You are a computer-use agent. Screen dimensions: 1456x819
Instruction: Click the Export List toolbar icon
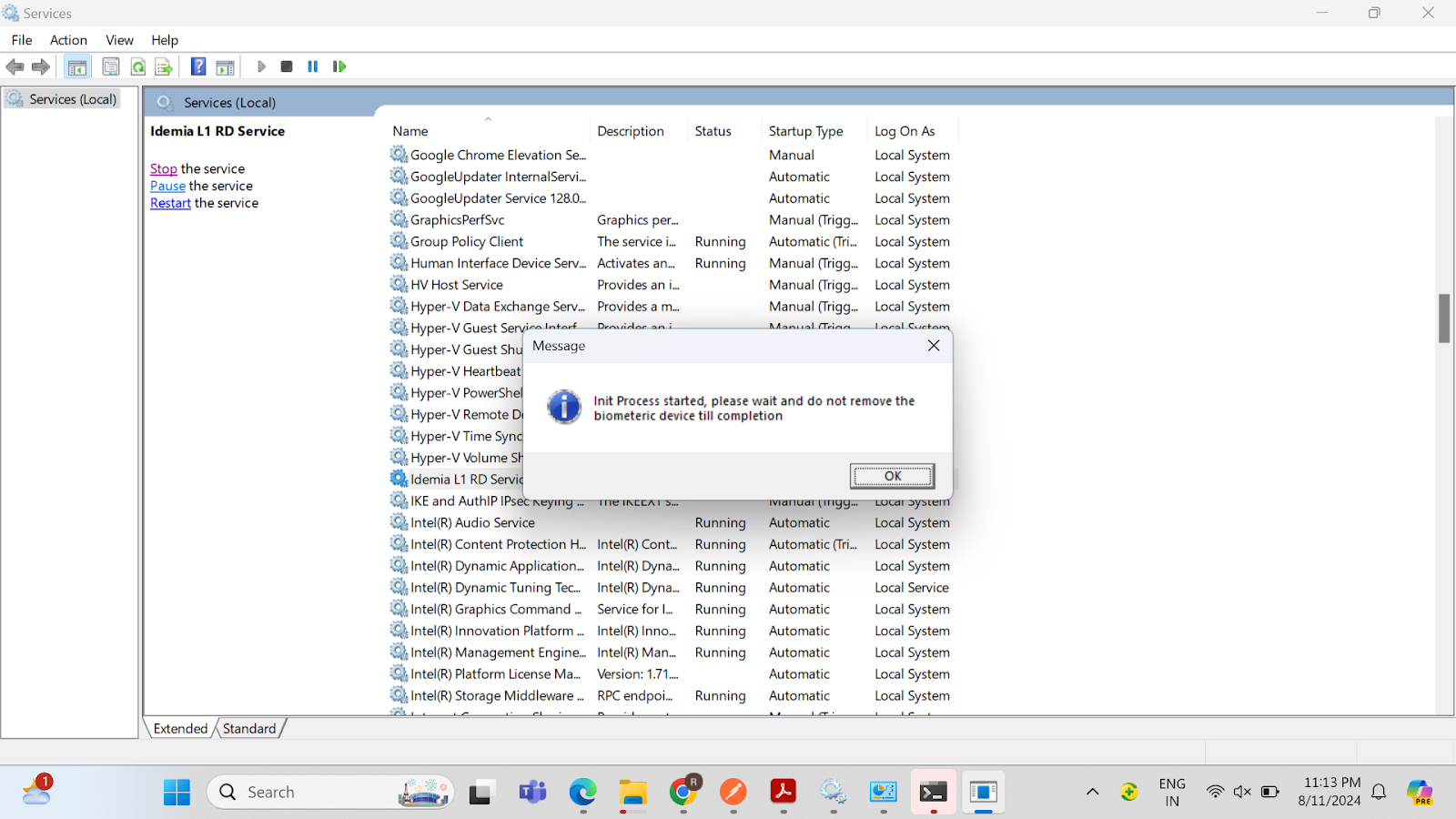[164, 66]
